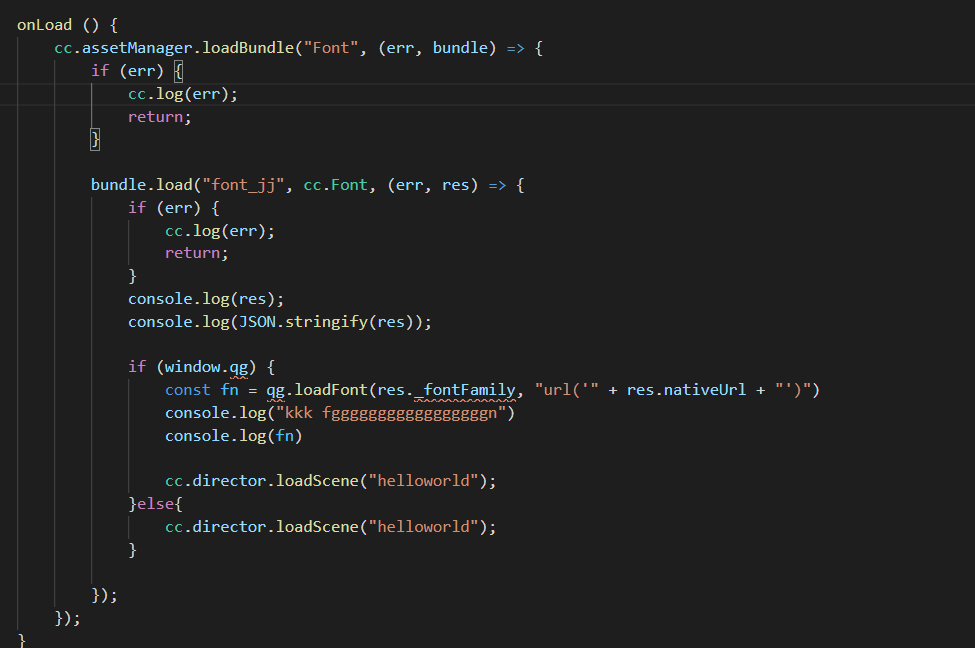Screen dimensions: 975x648
Task: Click the const keyword
Action: 188,390
